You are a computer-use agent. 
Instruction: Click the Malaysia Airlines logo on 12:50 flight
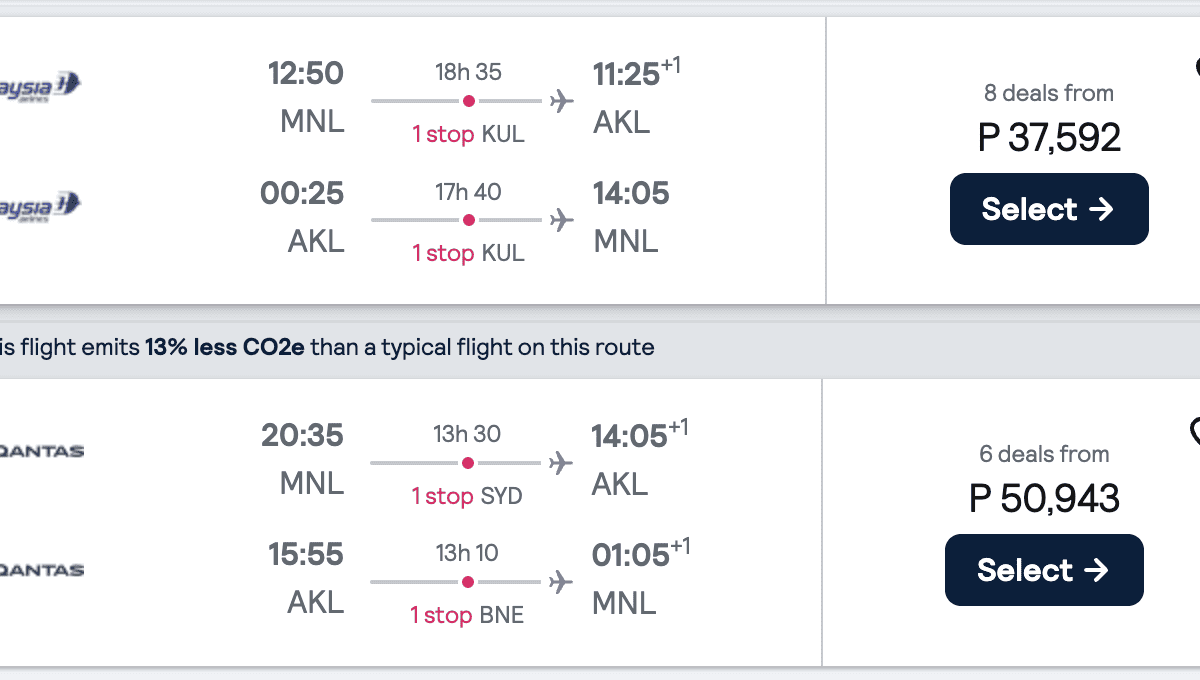click(40, 83)
